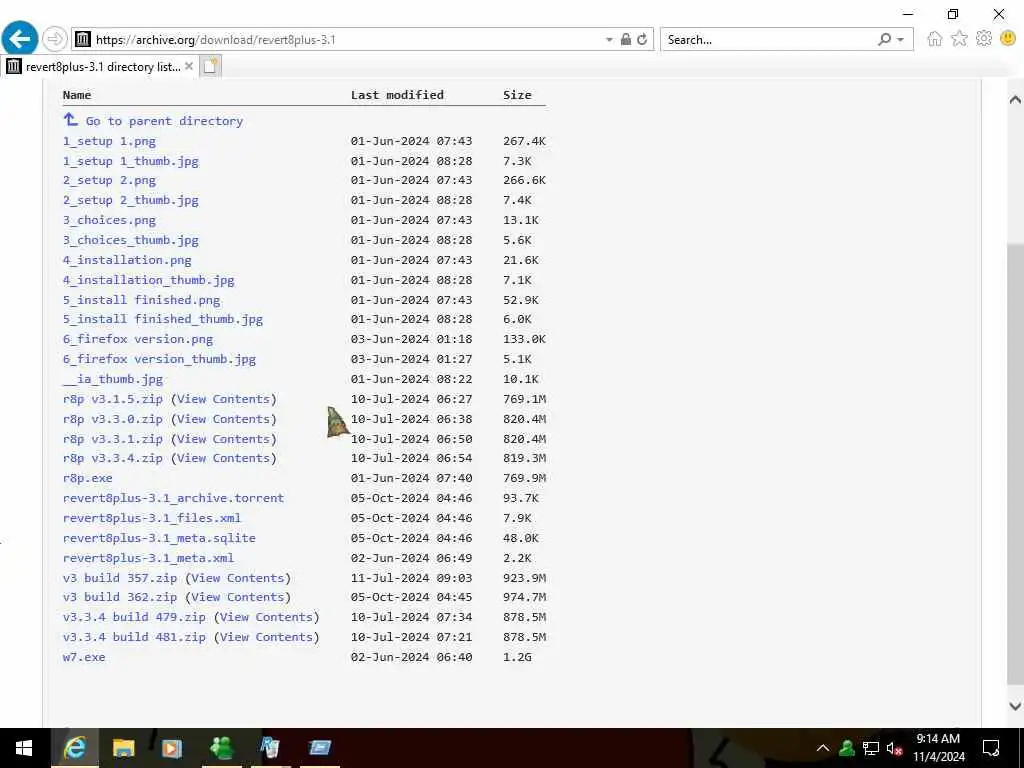Open 6_firefox version.png link
Viewport: 1024px width, 768px height.
tap(138, 339)
